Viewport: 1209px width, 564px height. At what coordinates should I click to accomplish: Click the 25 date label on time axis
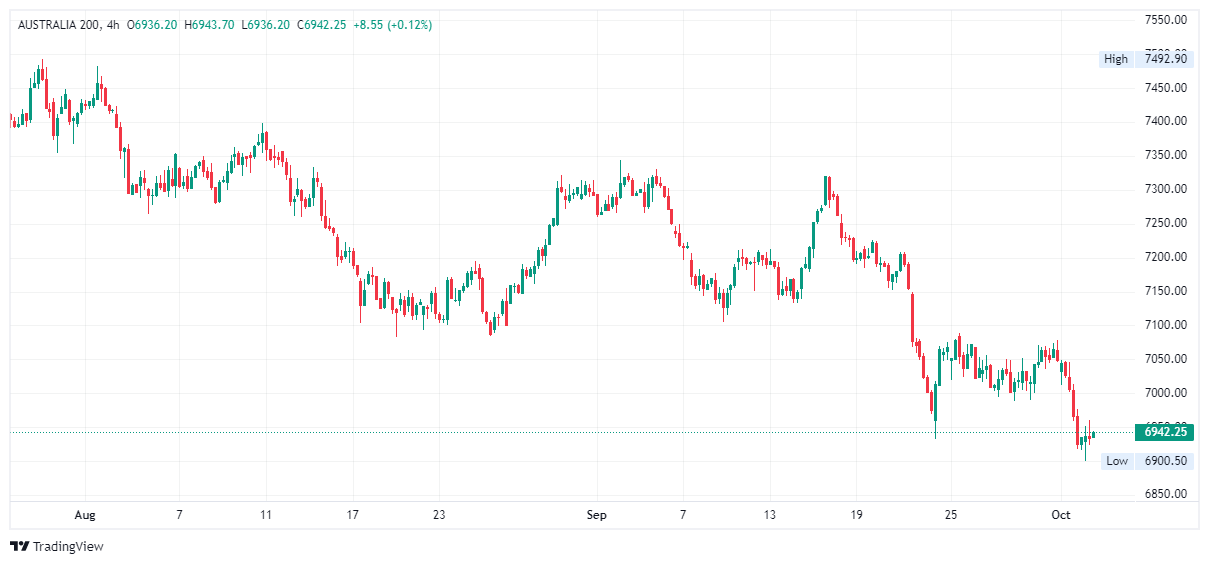tap(951, 515)
